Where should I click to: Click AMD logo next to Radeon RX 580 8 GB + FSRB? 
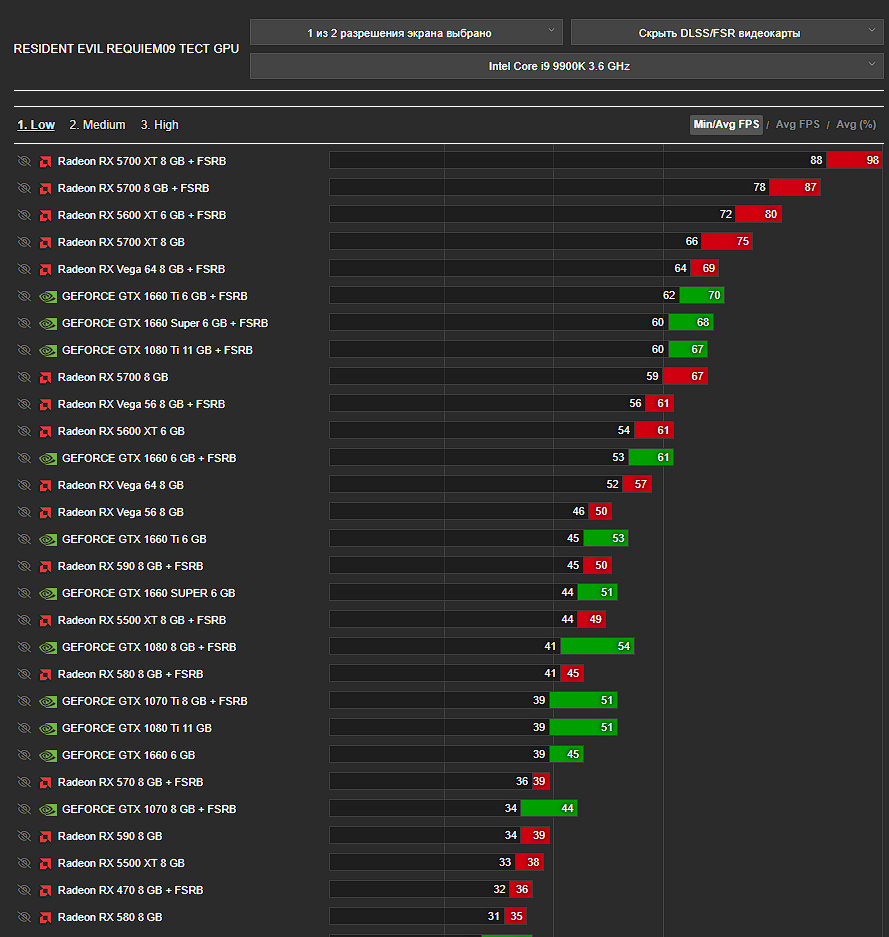coord(45,674)
